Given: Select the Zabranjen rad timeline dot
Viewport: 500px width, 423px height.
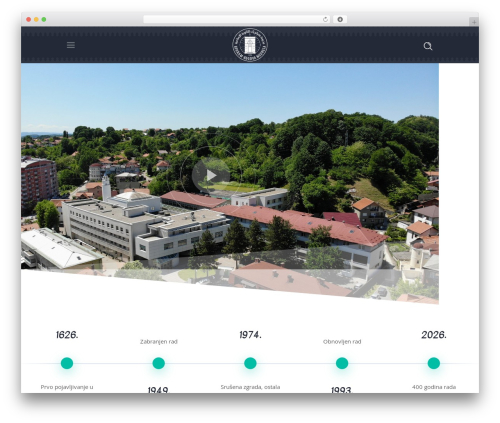Looking at the screenshot, I should pyautogui.click(x=159, y=363).
